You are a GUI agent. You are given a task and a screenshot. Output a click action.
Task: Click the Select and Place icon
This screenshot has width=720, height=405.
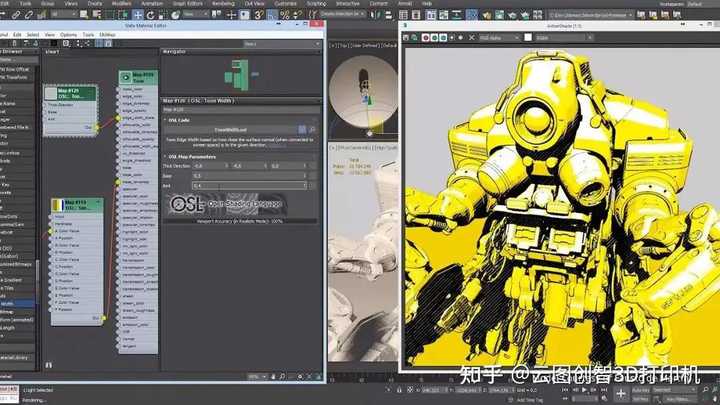point(175,15)
